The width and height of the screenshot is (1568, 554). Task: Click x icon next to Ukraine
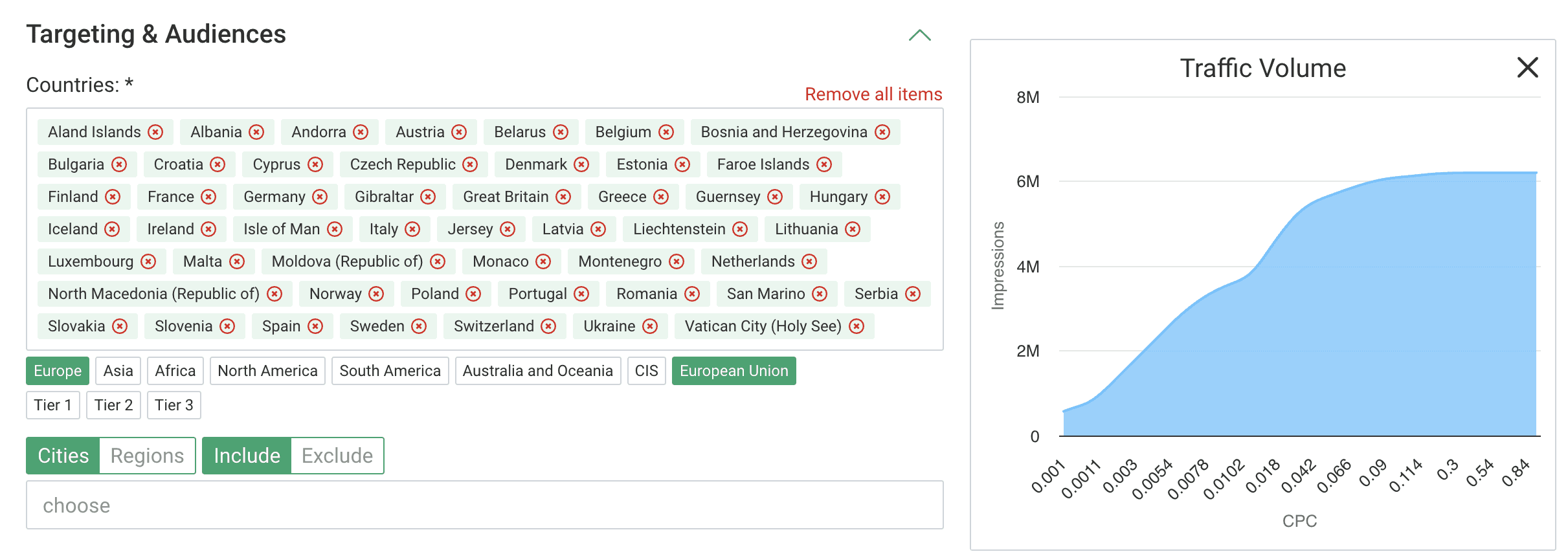[650, 326]
